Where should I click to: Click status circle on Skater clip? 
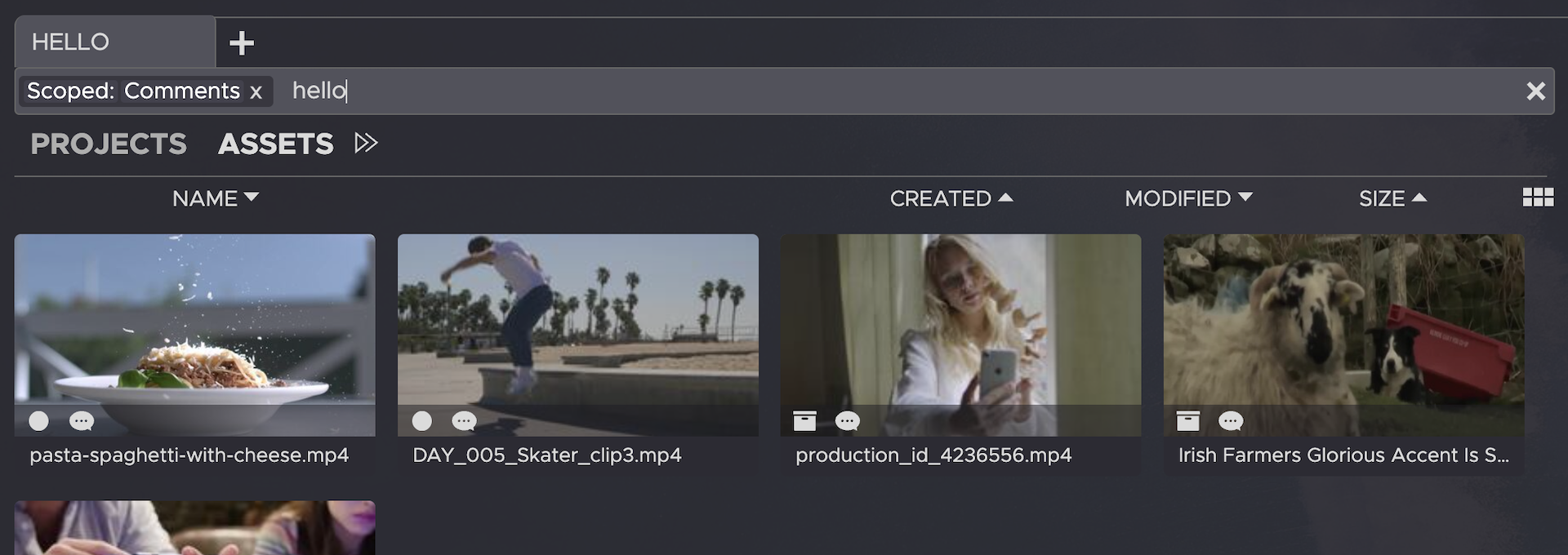coord(421,421)
